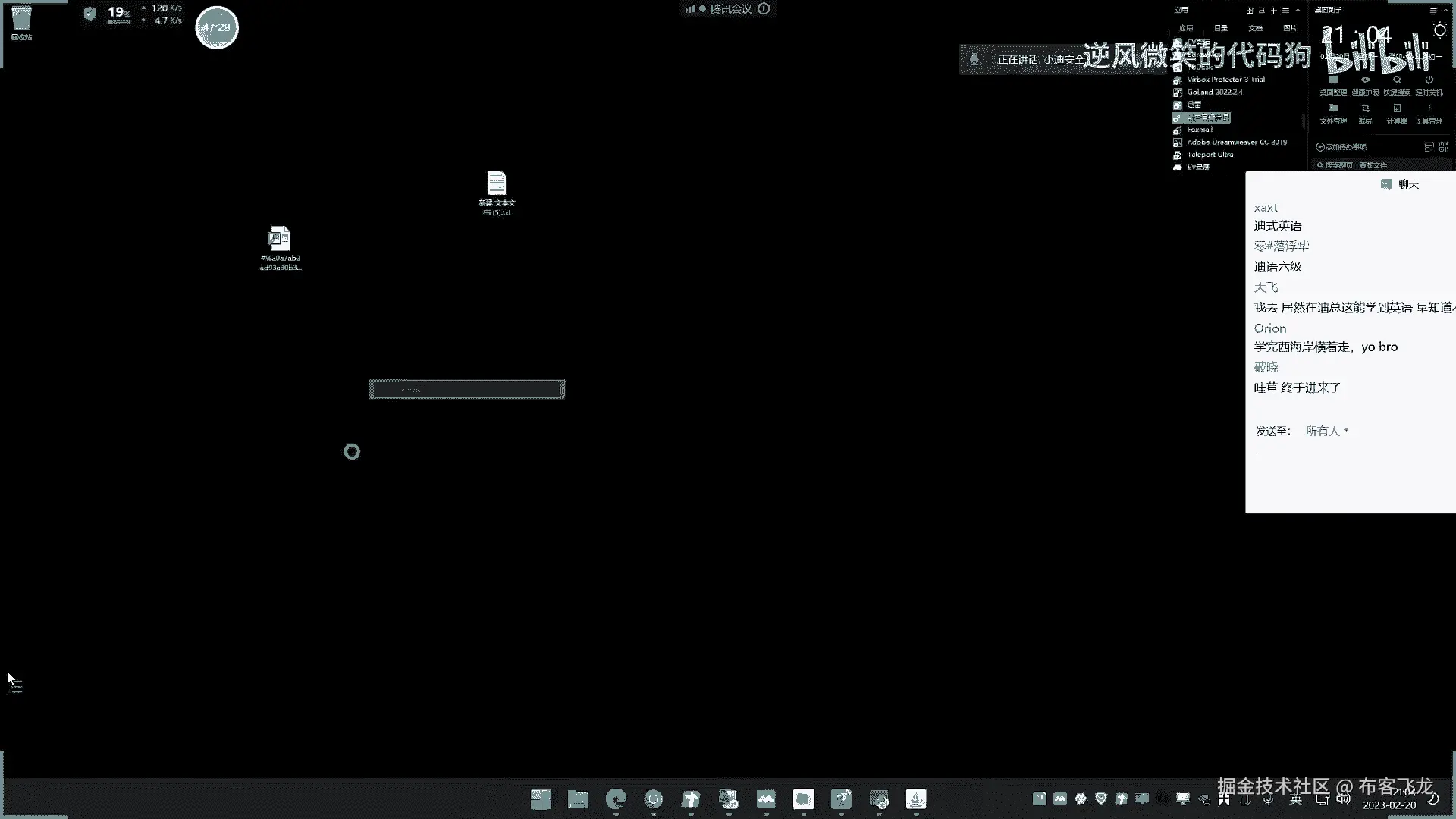Screen dimensions: 1456x819
Task: Open Microsoft Edge from the taskbar
Action: coord(616,799)
